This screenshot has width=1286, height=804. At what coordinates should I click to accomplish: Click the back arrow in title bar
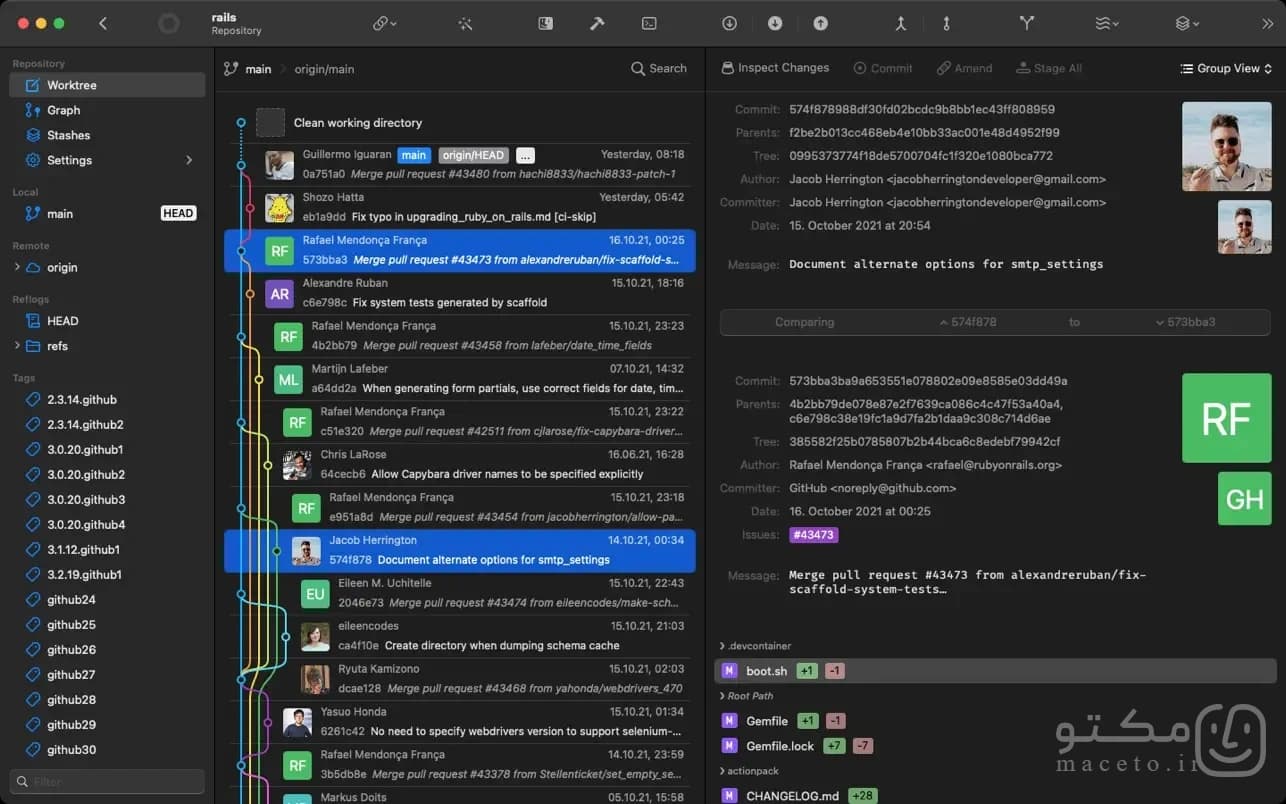[x=103, y=23]
